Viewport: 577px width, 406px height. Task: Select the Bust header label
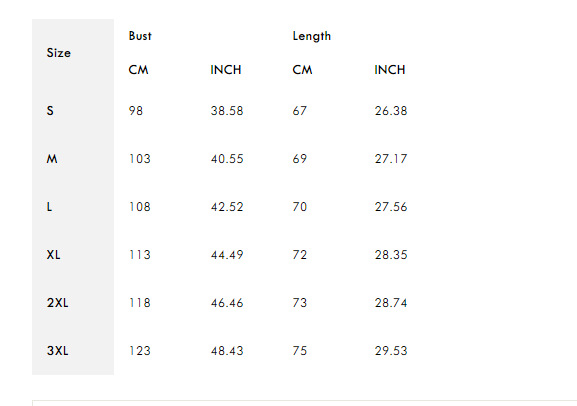140,36
